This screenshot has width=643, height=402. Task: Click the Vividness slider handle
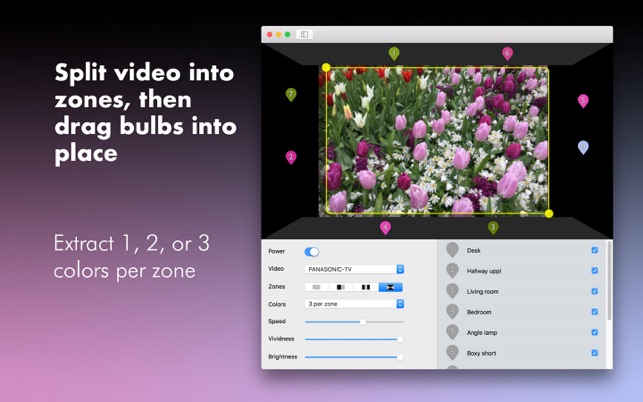pos(400,339)
